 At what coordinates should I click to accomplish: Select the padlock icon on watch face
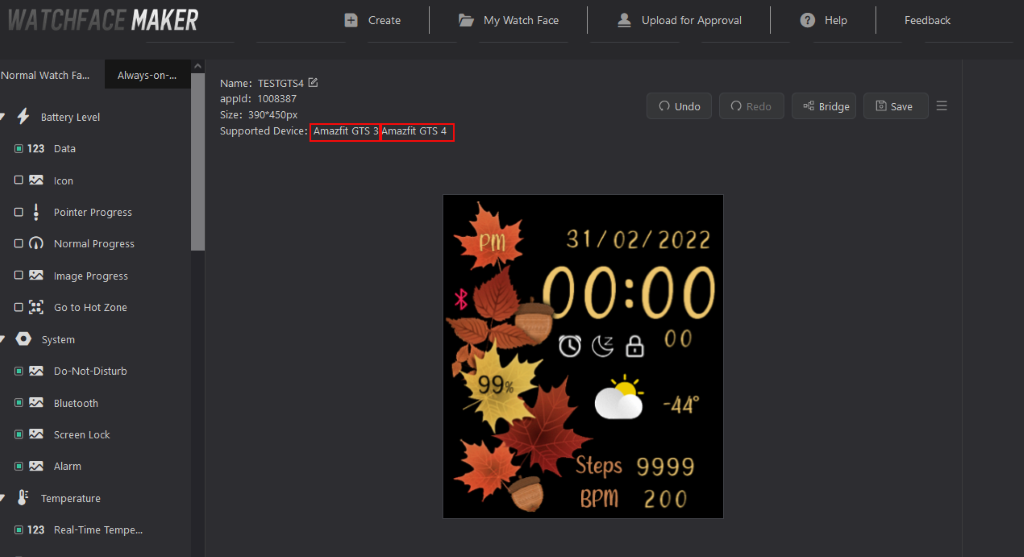(634, 346)
